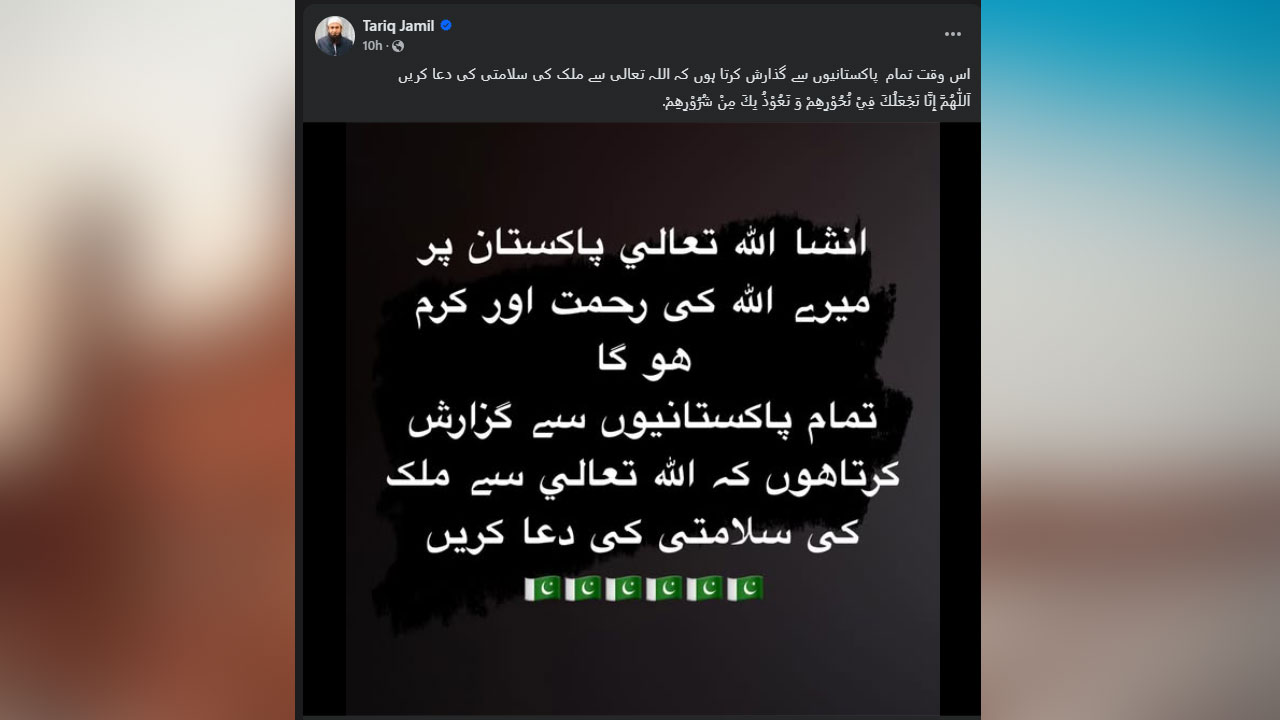Screen dimensions: 1280x720
Task: Open the three-dot post options menu
Action: point(952,33)
